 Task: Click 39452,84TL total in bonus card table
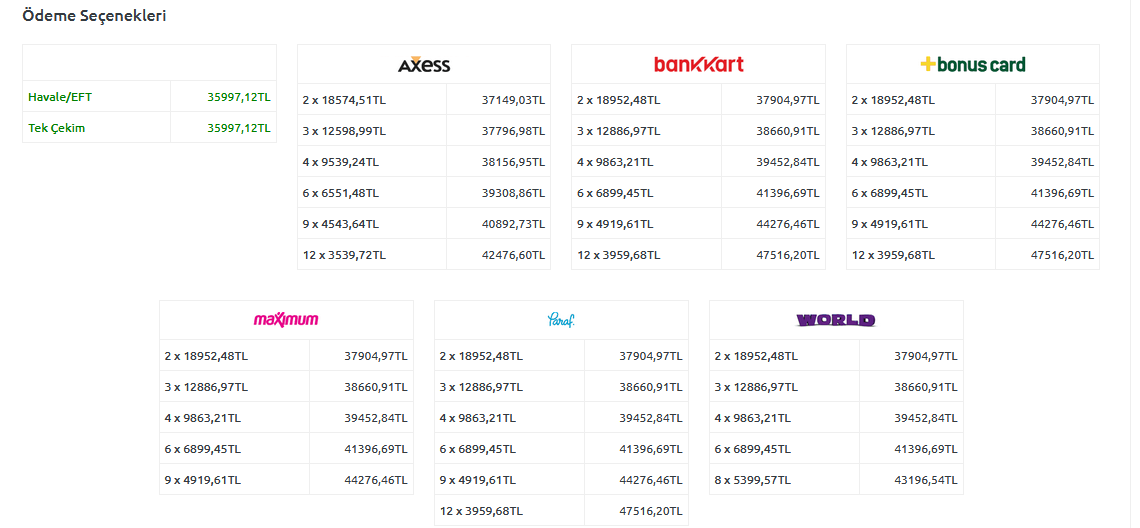click(1062, 162)
